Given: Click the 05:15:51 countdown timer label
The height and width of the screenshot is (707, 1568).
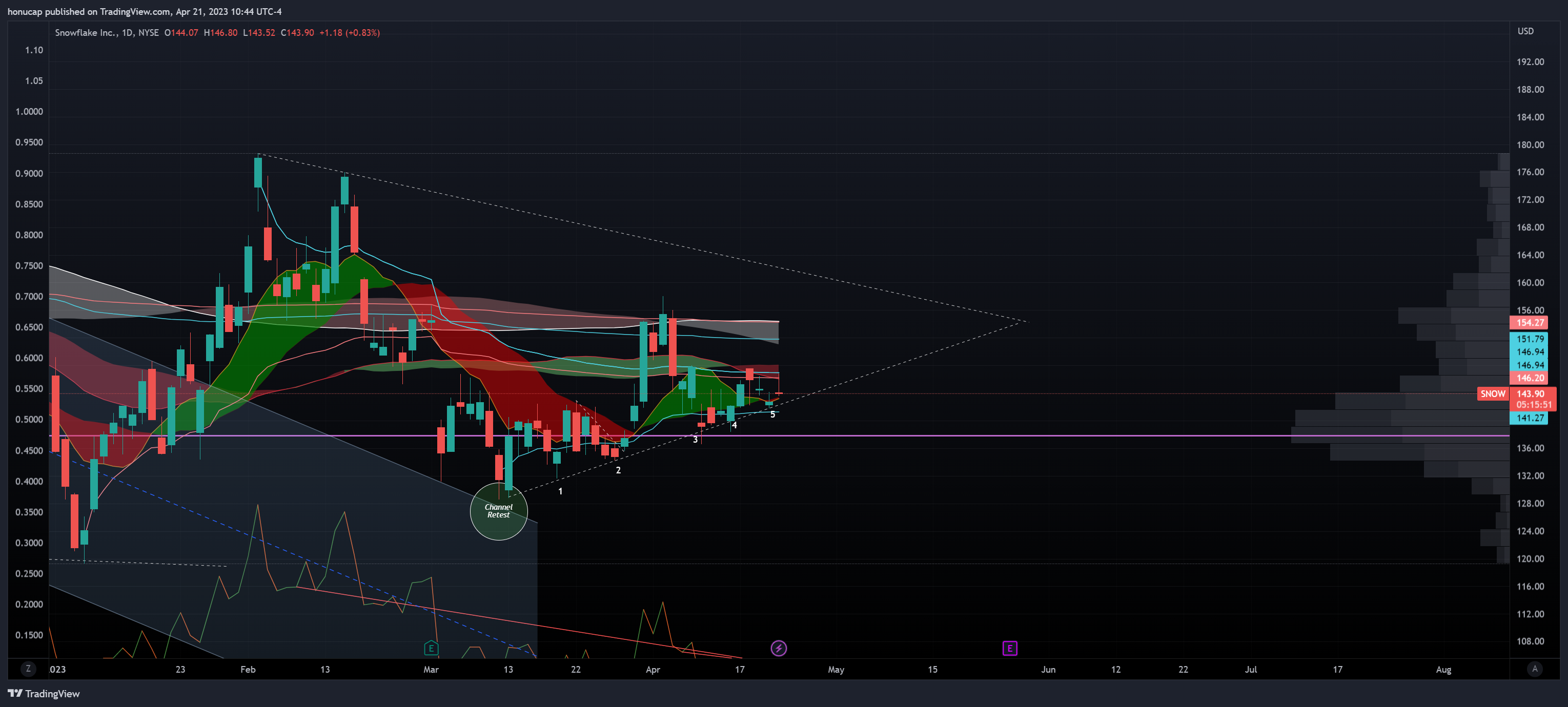Looking at the screenshot, I should coord(1533,405).
